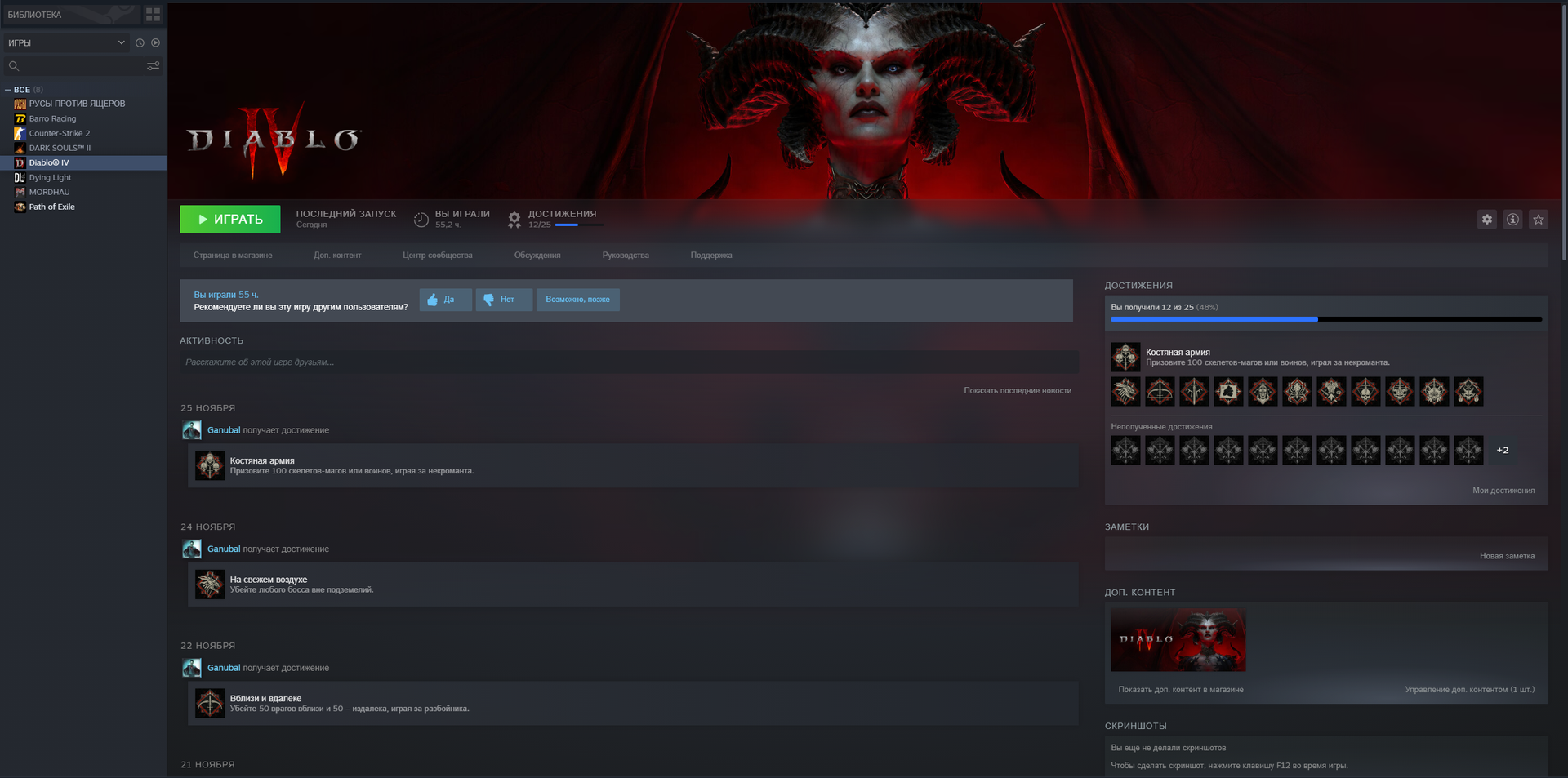Screen dimensions: 1568x778
Task: Select Path of Exile in game list
Action: [51, 207]
